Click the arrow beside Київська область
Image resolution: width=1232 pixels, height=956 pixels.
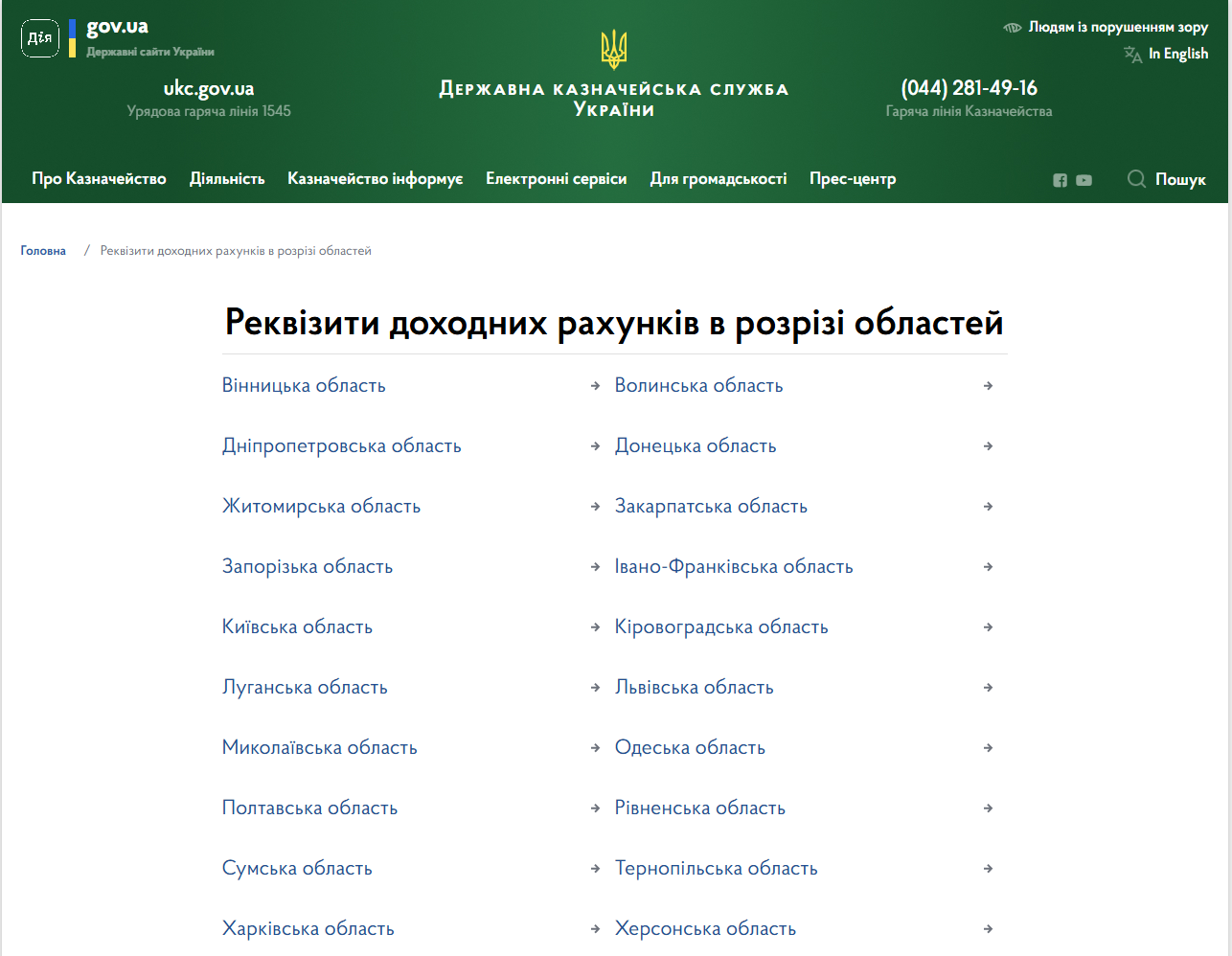[595, 627]
